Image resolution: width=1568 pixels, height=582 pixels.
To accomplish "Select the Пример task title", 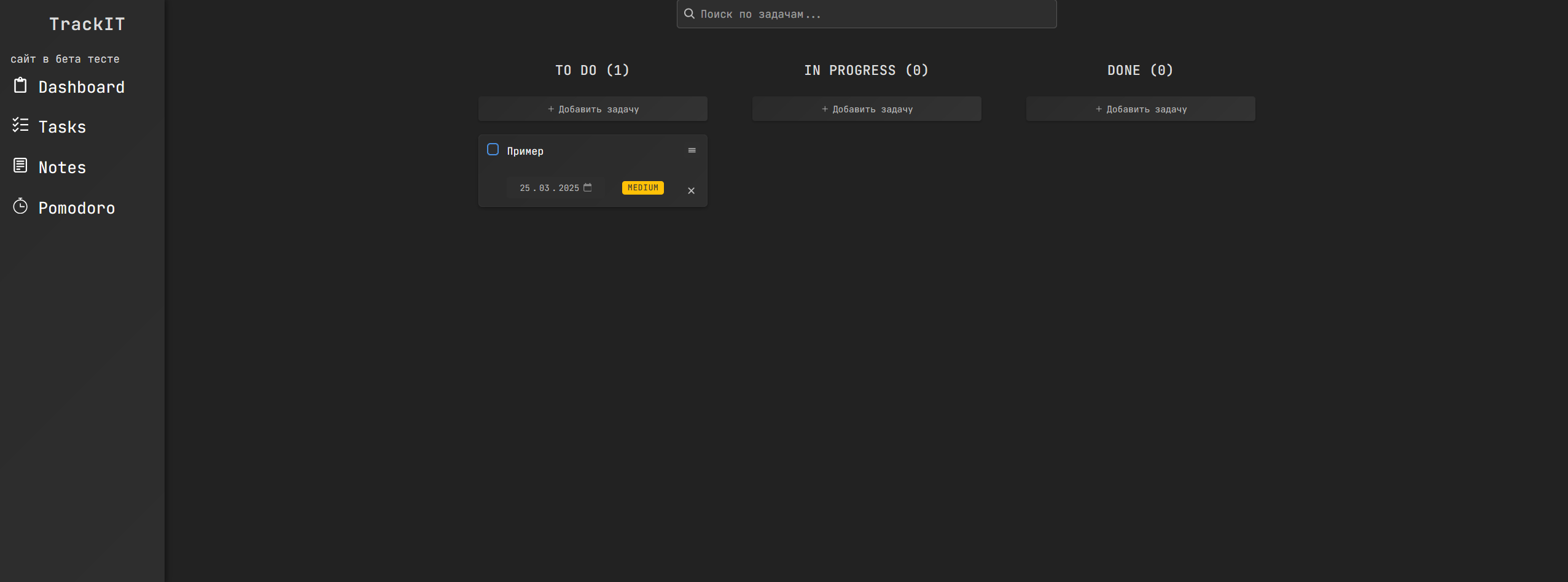I will point(525,150).
